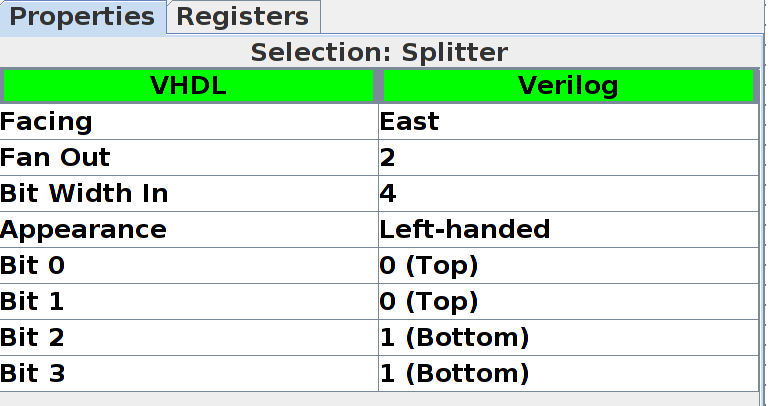Screen dimensions: 772x406
Task: Click the Bit 1 property name label
Action: [x=36, y=302]
